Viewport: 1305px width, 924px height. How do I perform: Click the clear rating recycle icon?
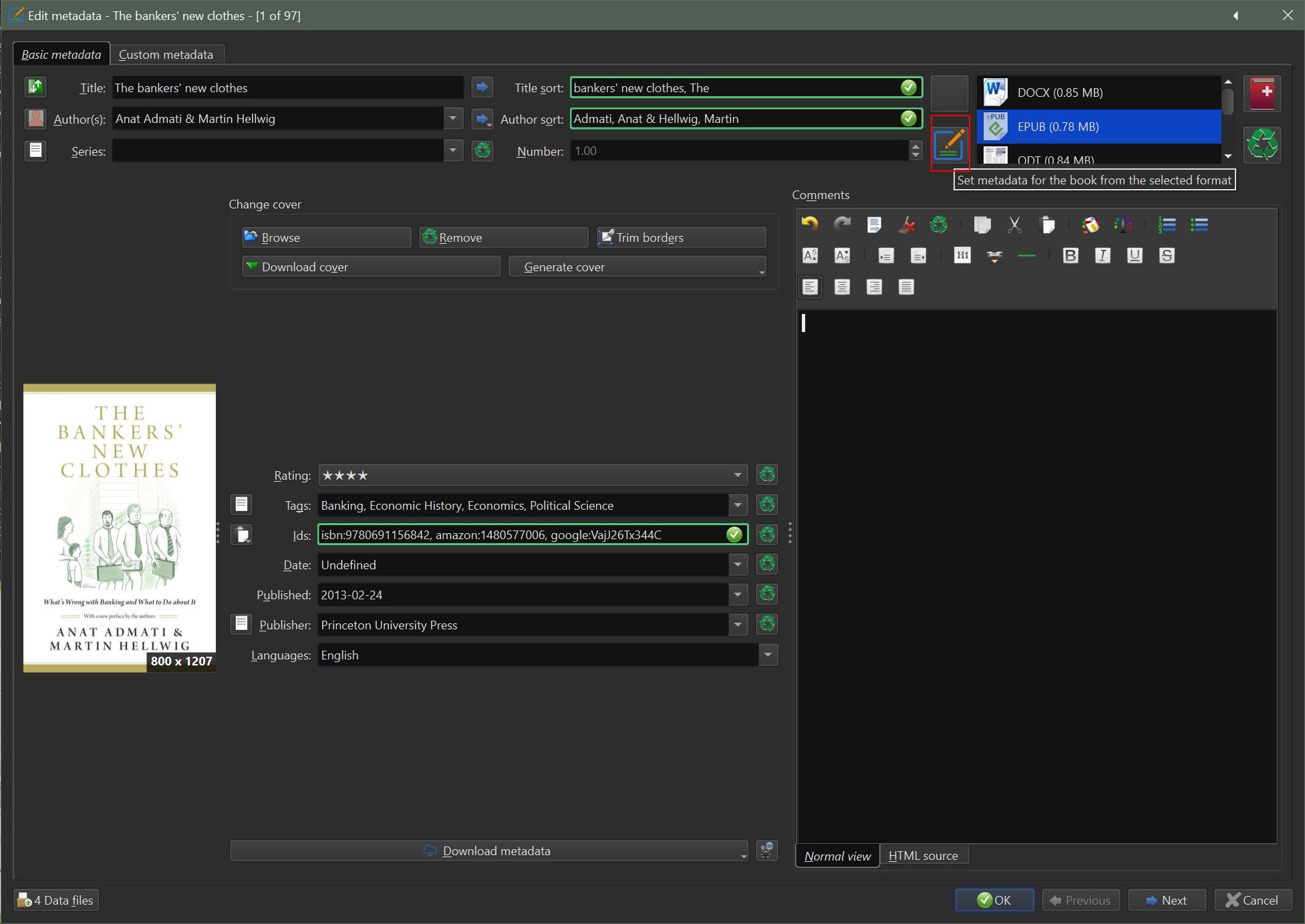(767, 475)
